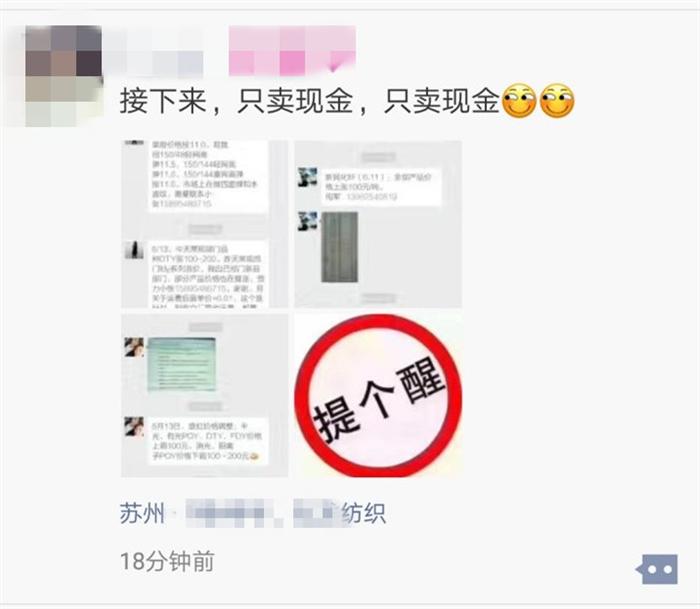Click the pink blurred label beside the username

click(x=292, y=50)
